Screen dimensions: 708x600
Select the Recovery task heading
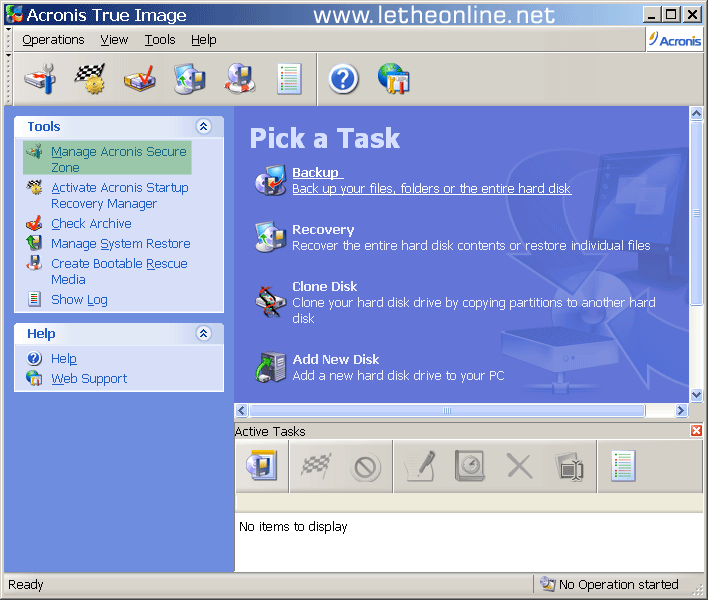(323, 229)
